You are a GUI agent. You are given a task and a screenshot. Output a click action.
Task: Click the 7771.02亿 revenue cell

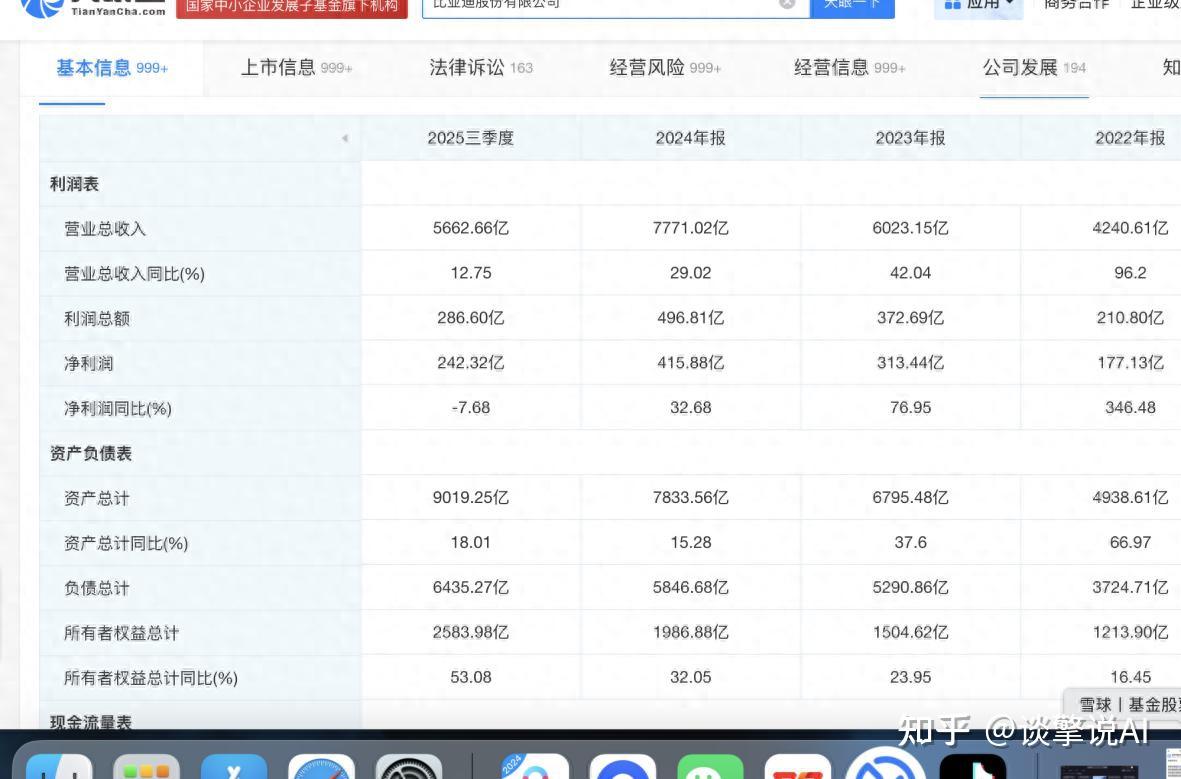[x=691, y=228]
